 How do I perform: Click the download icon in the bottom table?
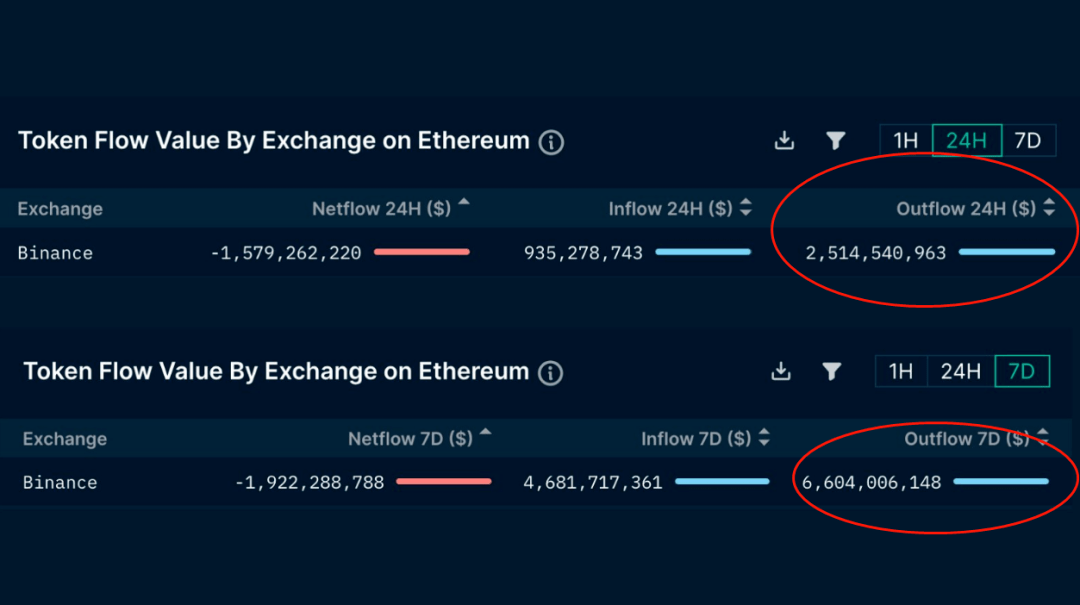[x=781, y=372]
